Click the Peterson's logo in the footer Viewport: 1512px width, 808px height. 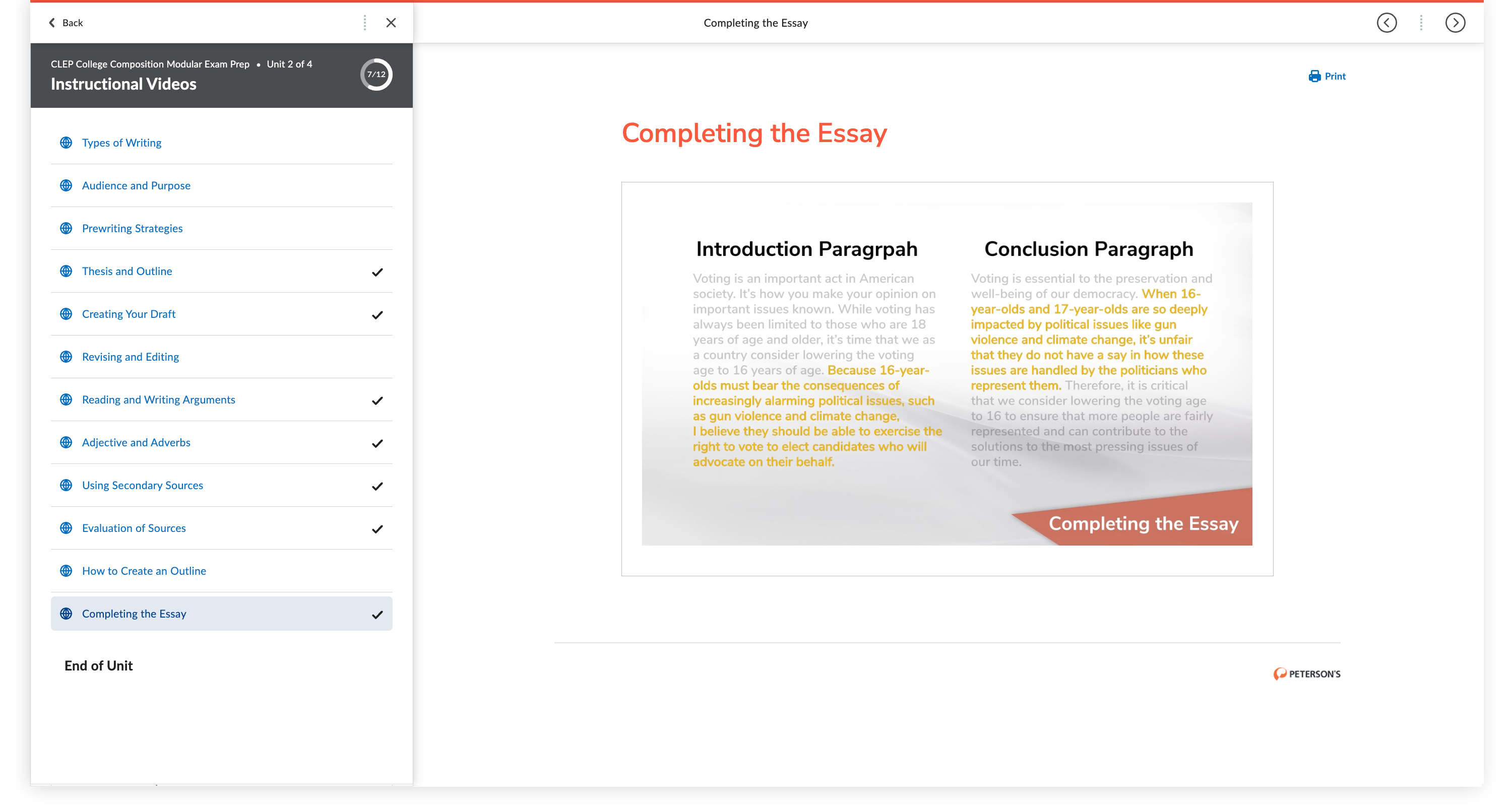pyautogui.click(x=1306, y=674)
